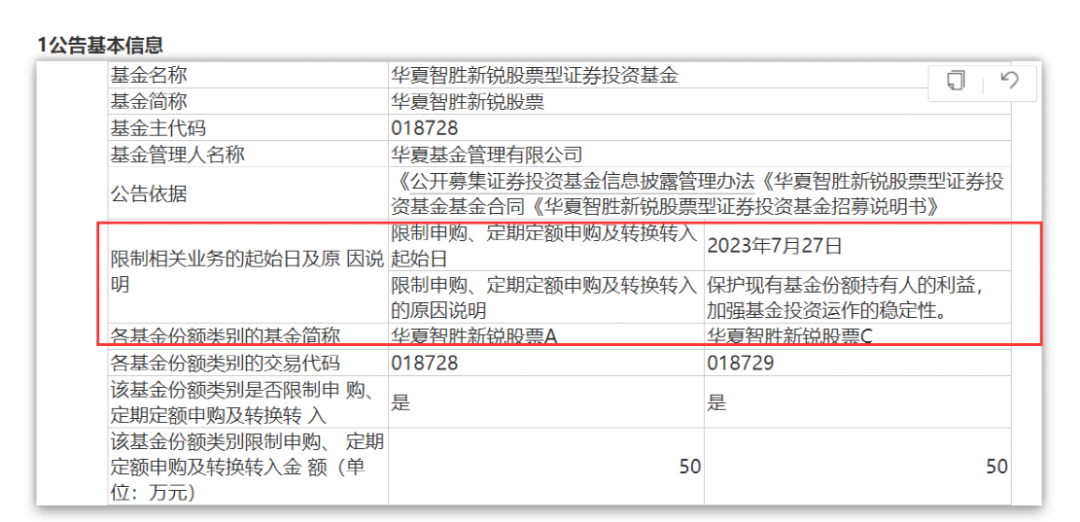1080x522 pixels.
Task: Select 华夏智胜新锐股票型证券投资基金 in the 基金名称 row
Action: (x=534, y=75)
